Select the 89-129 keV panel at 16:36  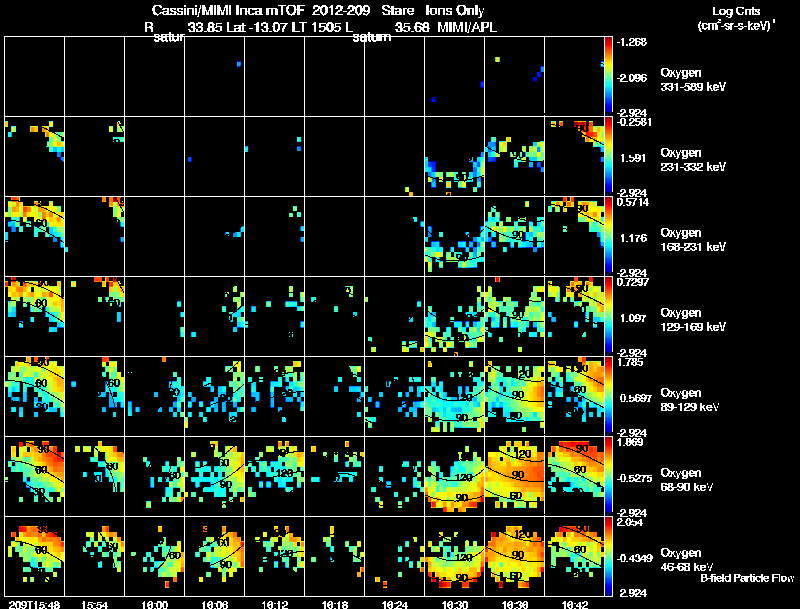tap(514, 396)
